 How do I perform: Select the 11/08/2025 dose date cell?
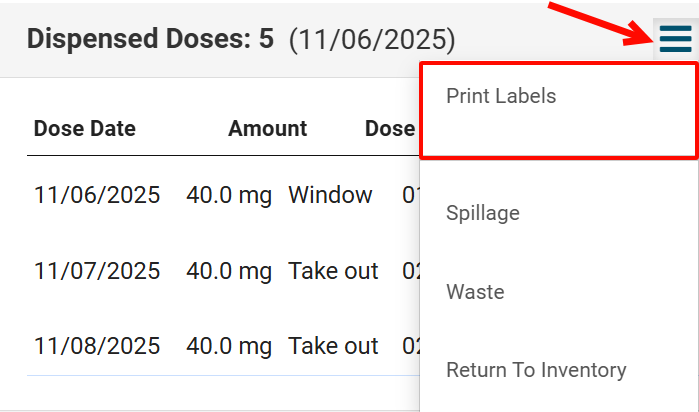pyautogui.click(x=97, y=346)
